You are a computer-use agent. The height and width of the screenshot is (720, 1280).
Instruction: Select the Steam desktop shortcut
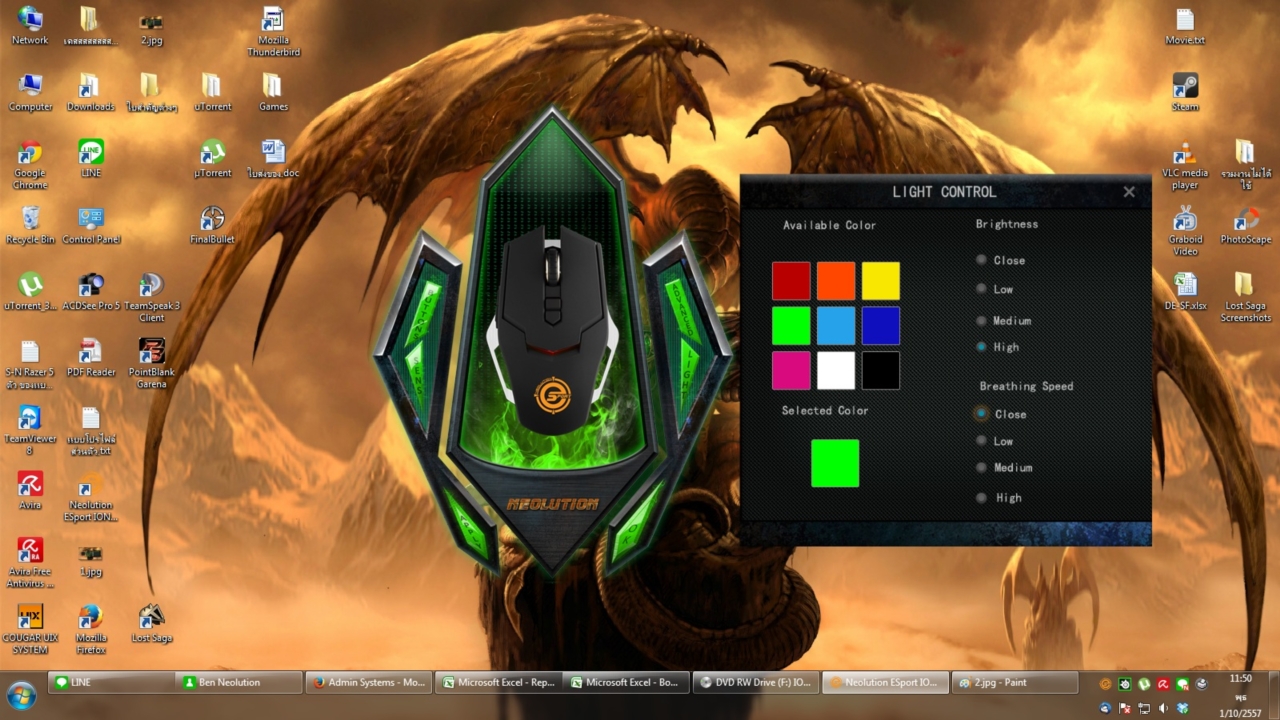[1185, 92]
